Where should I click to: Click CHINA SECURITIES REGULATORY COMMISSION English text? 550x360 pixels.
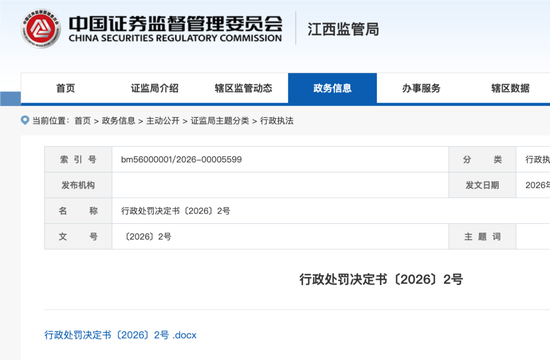(175, 38)
